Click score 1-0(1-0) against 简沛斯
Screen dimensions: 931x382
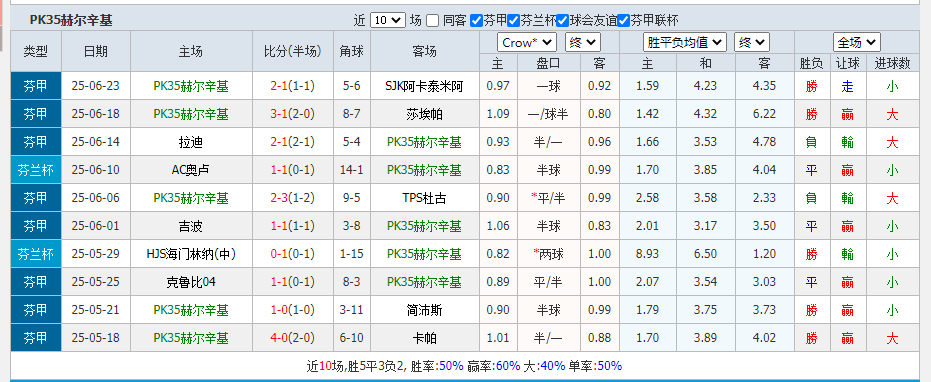pyautogui.click(x=292, y=310)
